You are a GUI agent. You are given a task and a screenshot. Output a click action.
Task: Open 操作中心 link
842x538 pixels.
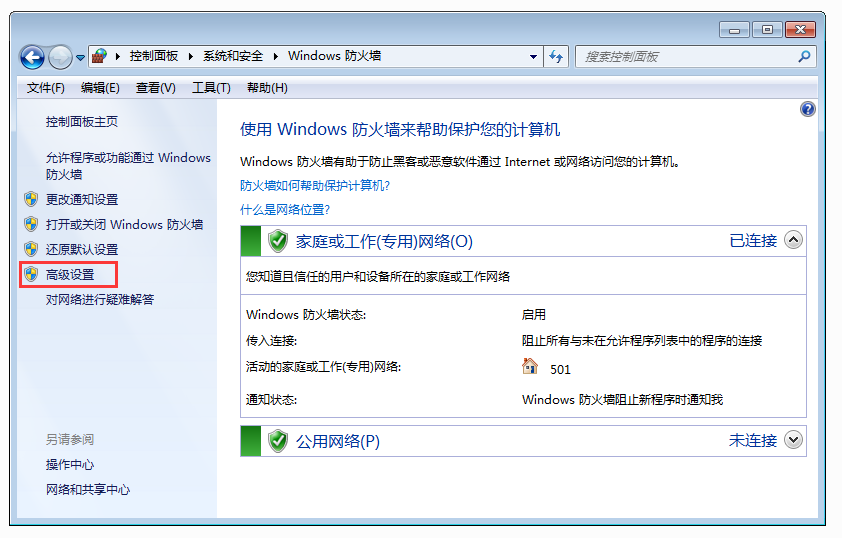click(x=70, y=464)
